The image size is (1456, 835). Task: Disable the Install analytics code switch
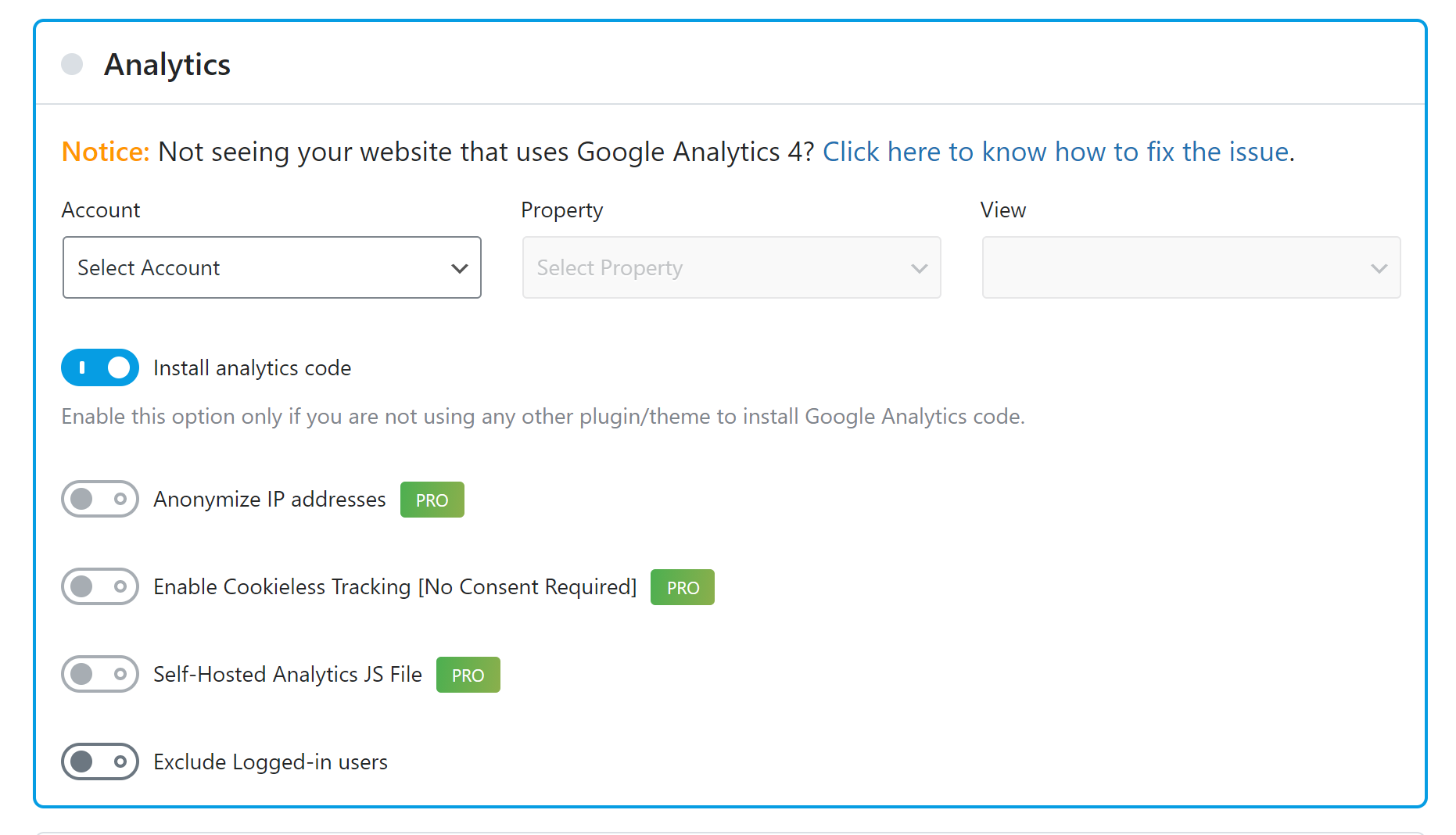(x=100, y=367)
